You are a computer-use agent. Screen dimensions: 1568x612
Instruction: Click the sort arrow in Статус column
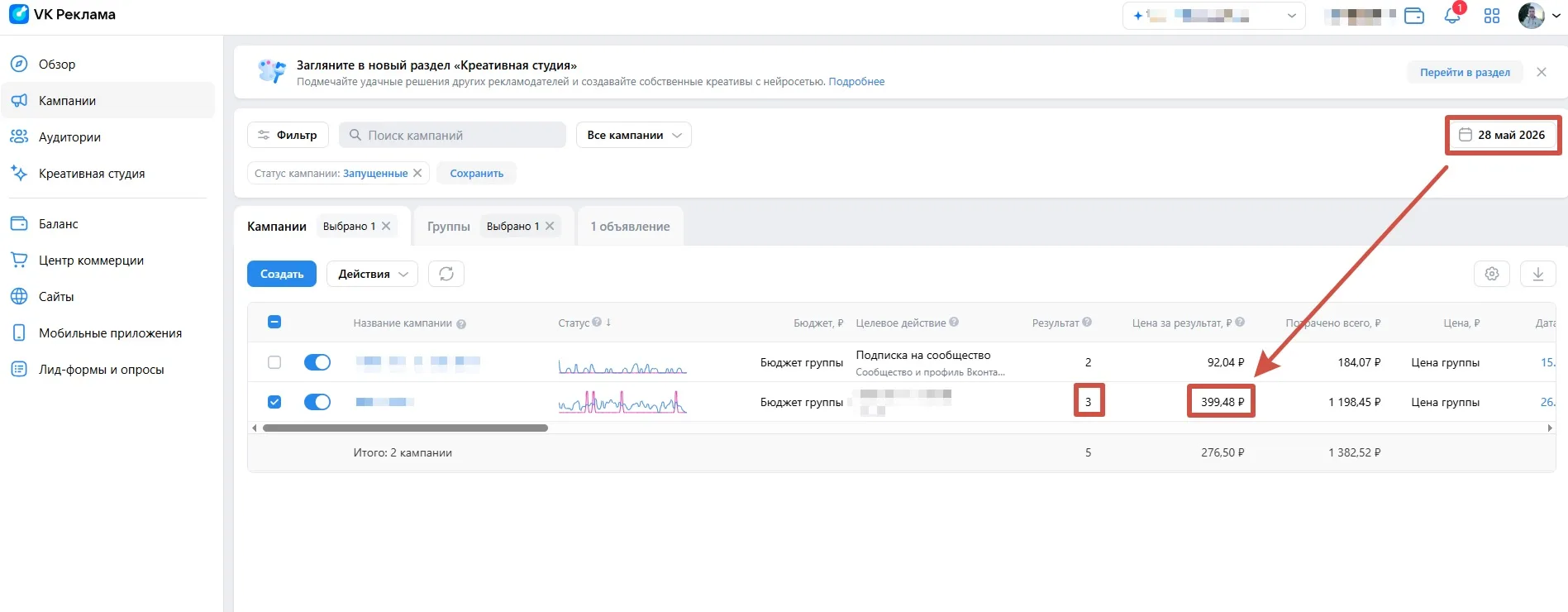(608, 323)
